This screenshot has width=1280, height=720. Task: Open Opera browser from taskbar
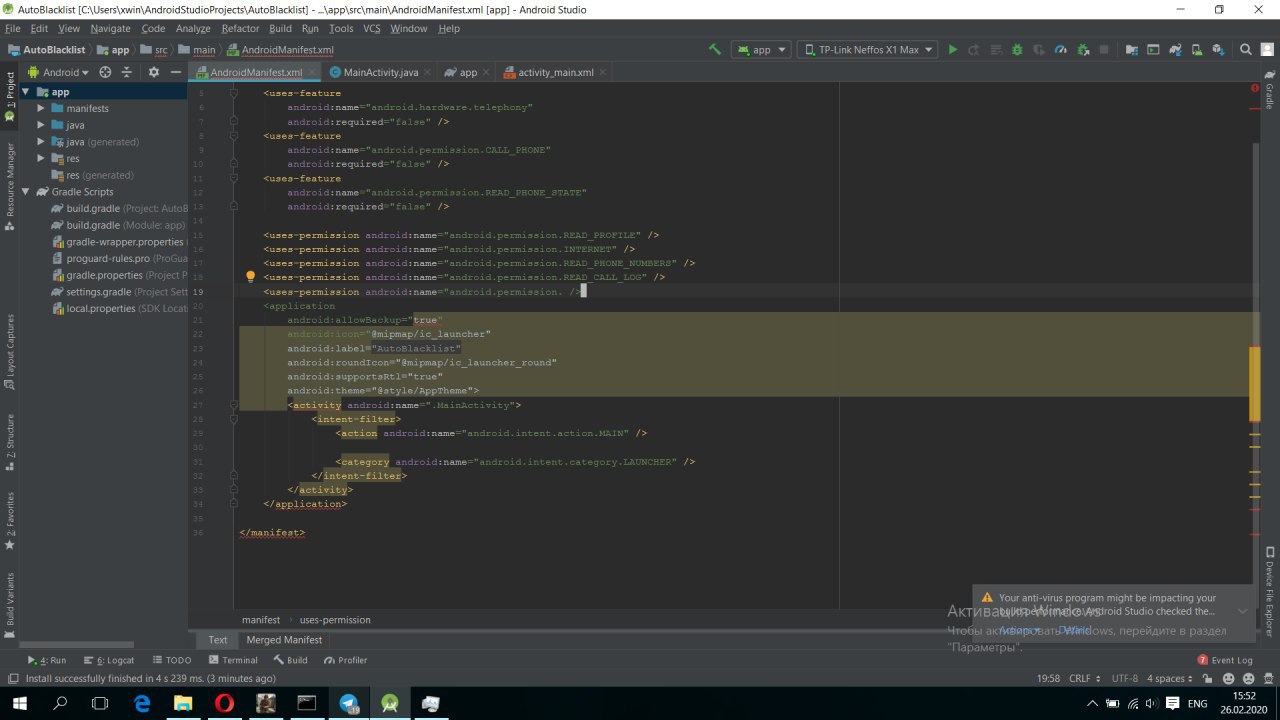point(224,703)
